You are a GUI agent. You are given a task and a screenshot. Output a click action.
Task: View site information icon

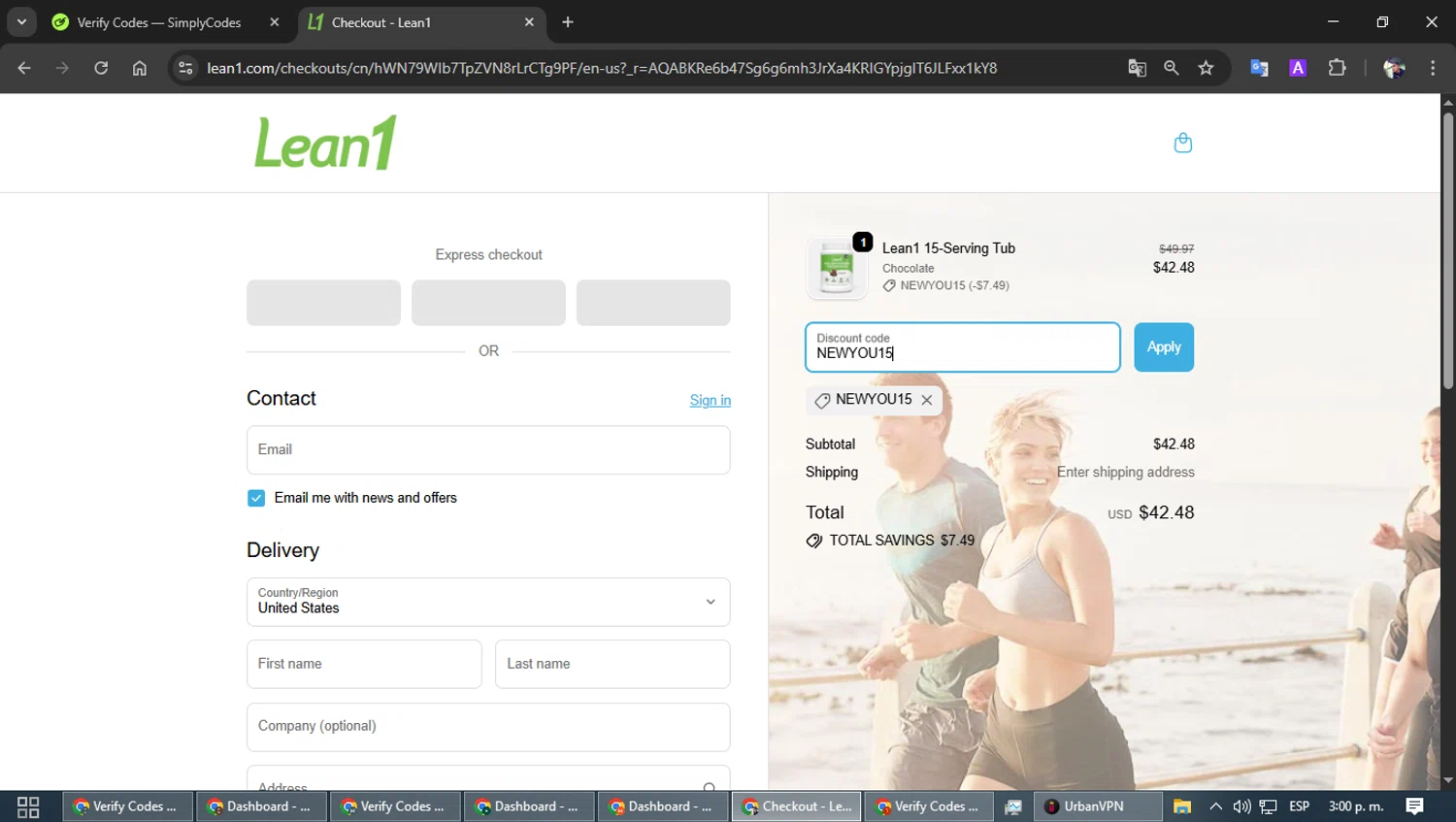(186, 68)
